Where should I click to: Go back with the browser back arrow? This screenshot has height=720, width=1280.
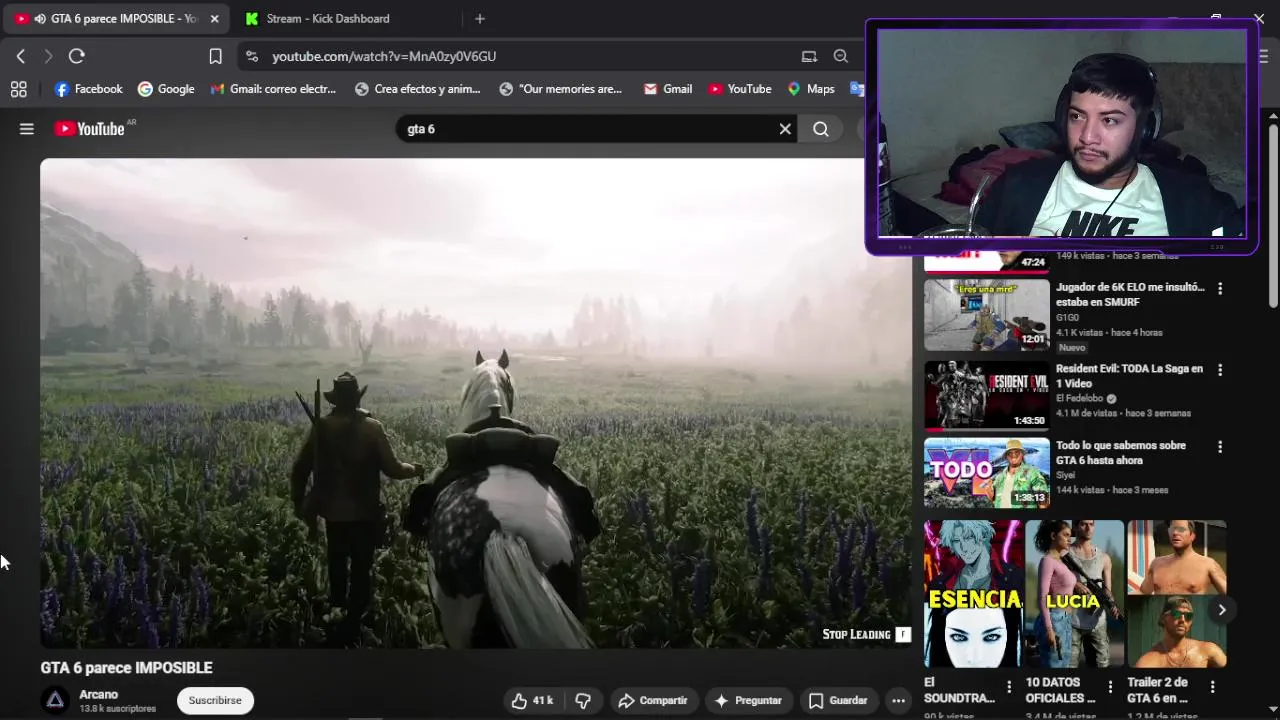[20, 56]
